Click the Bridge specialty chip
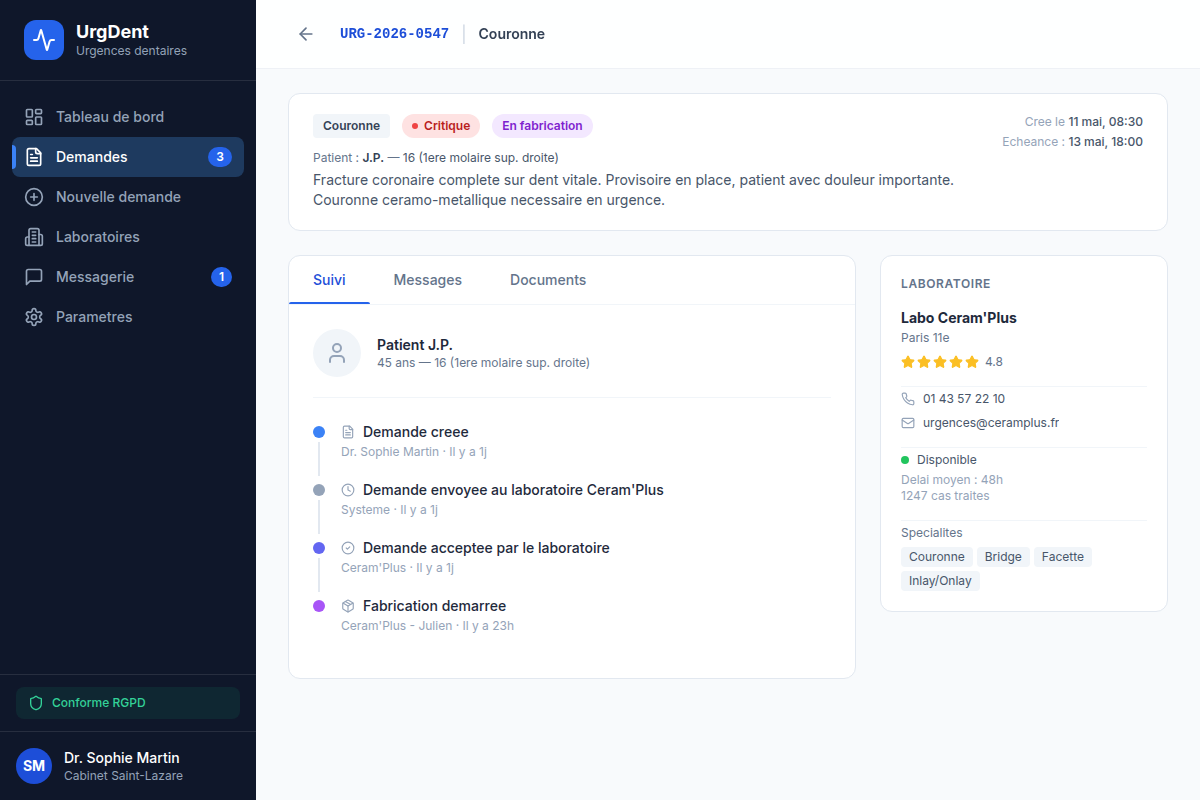The width and height of the screenshot is (1200, 800). (x=1003, y=557)
